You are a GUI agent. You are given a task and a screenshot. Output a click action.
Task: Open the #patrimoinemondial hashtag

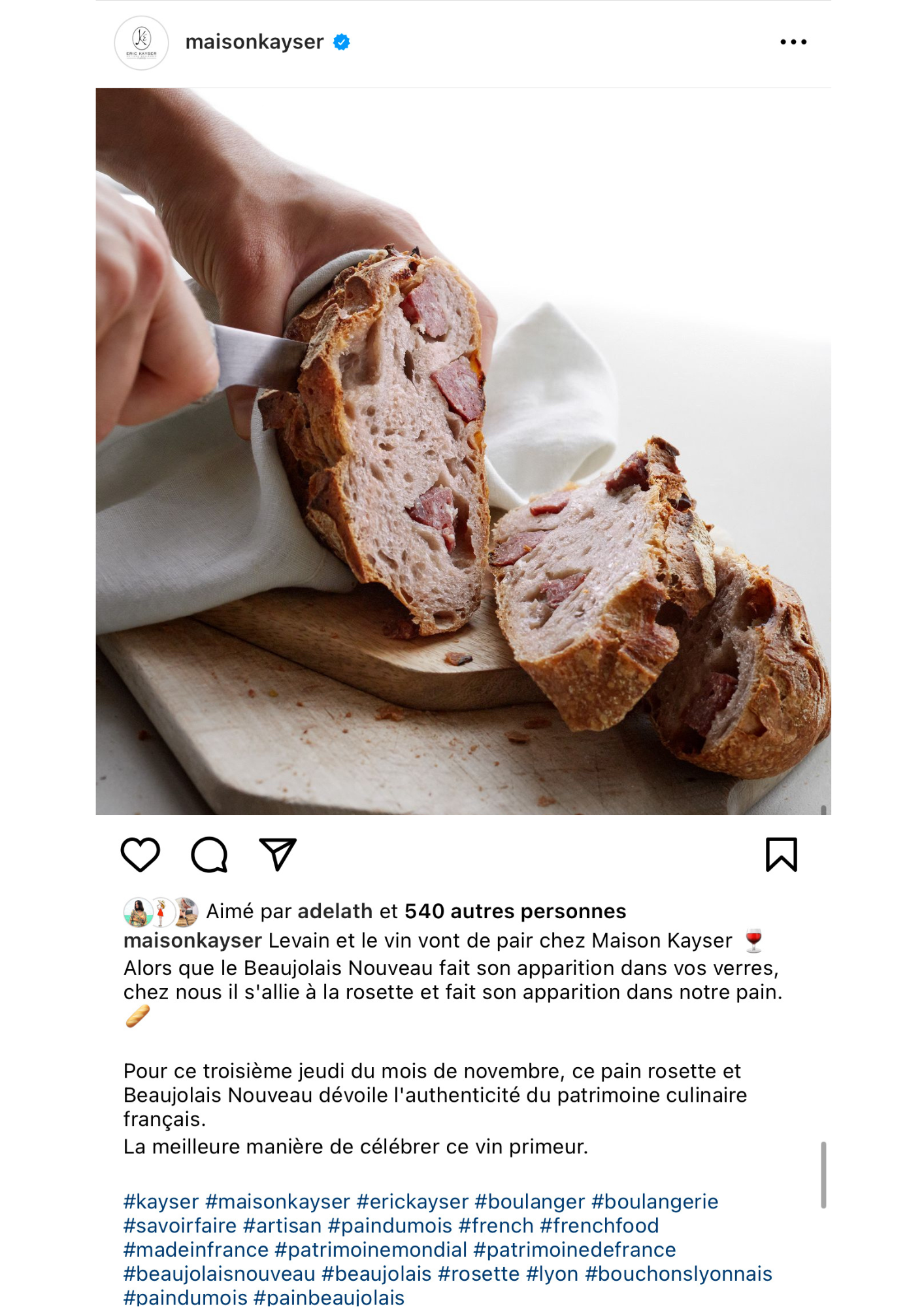coord(371,1249)
